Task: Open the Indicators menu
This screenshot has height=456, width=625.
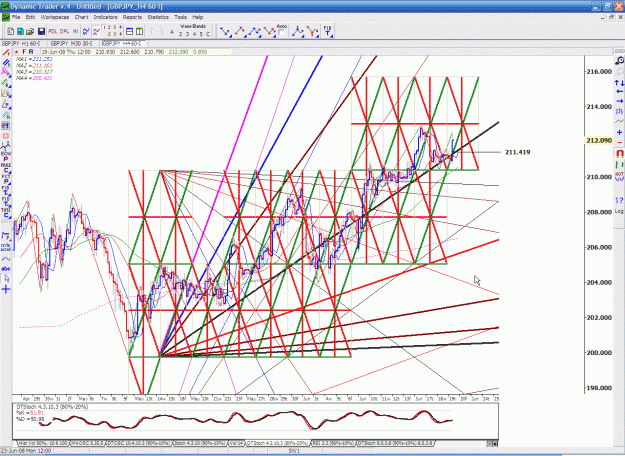Action: pos(105,17)
